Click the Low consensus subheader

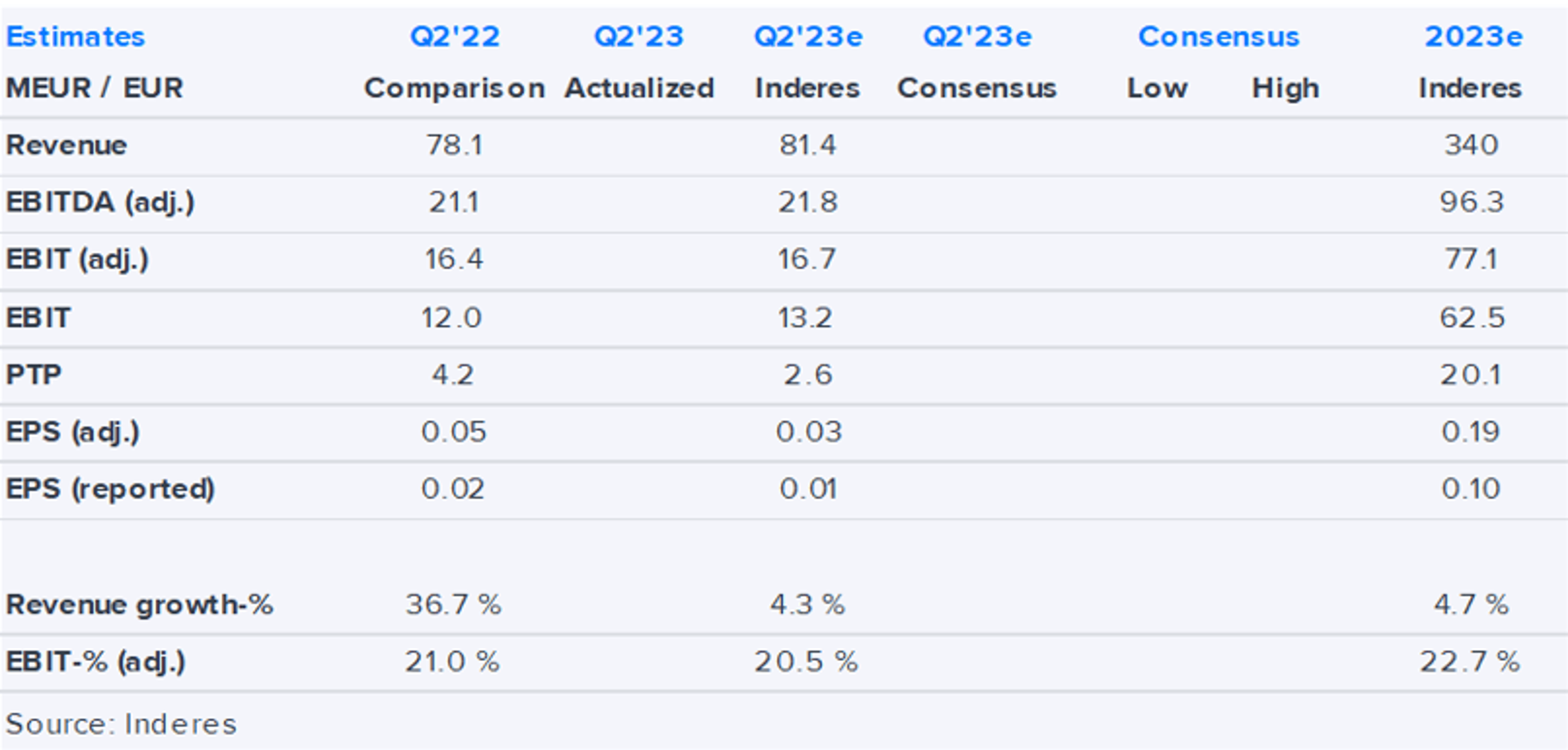coord(1156,88)
